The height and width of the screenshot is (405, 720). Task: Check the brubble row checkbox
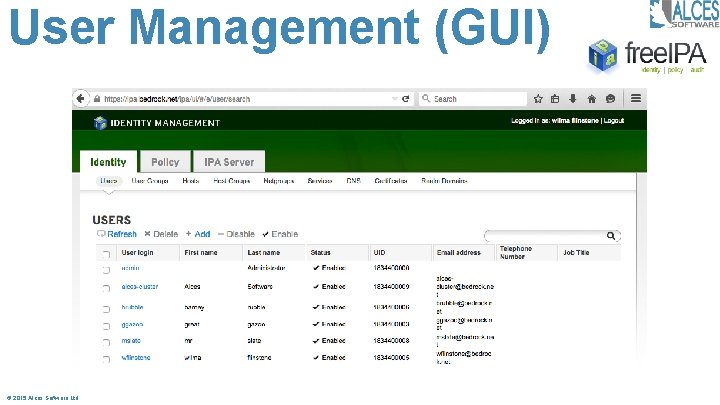[106, 309]
